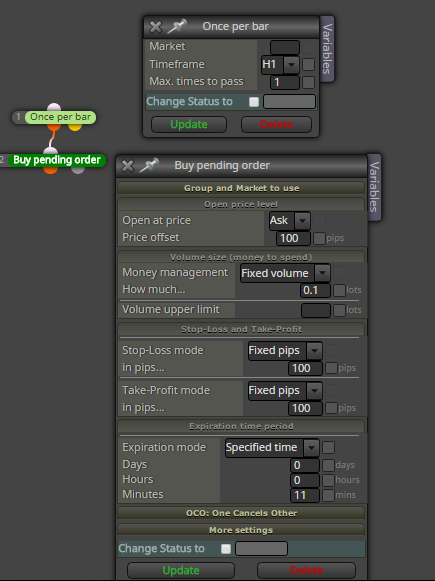Toggle the Stop-Loss mode variable checkbox
Screen dimensions: 435x581
point(331,350)
